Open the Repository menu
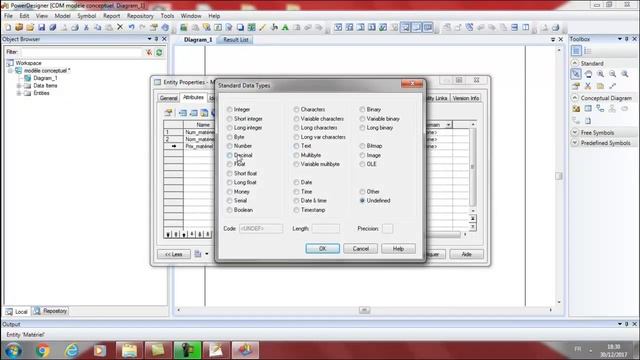Image resolution: width=640 pixels, height=360 pixels. coord(140,16)
